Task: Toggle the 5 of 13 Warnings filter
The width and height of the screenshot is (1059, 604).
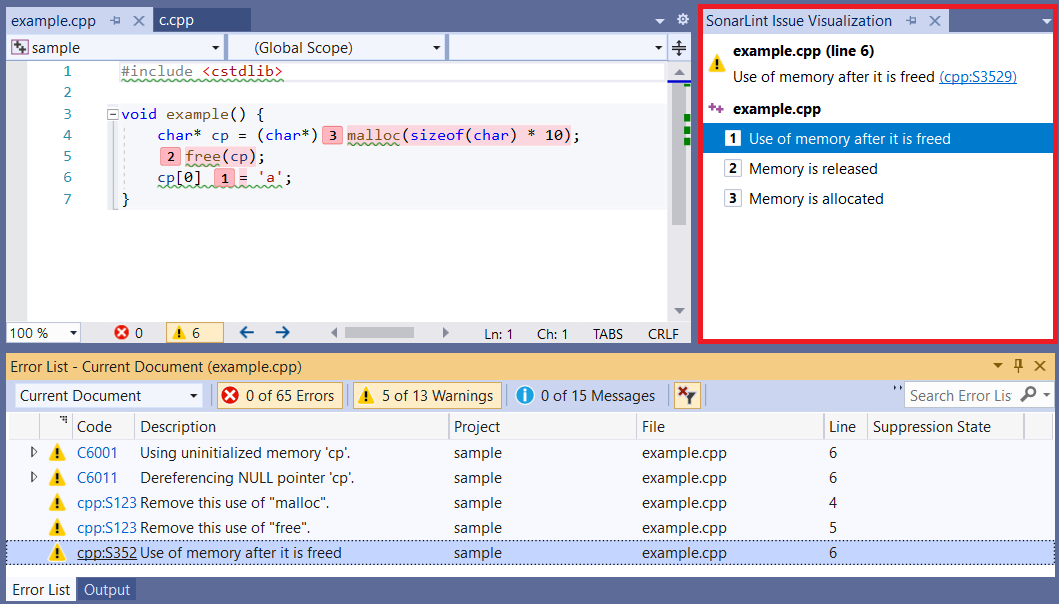Action: 427,395
